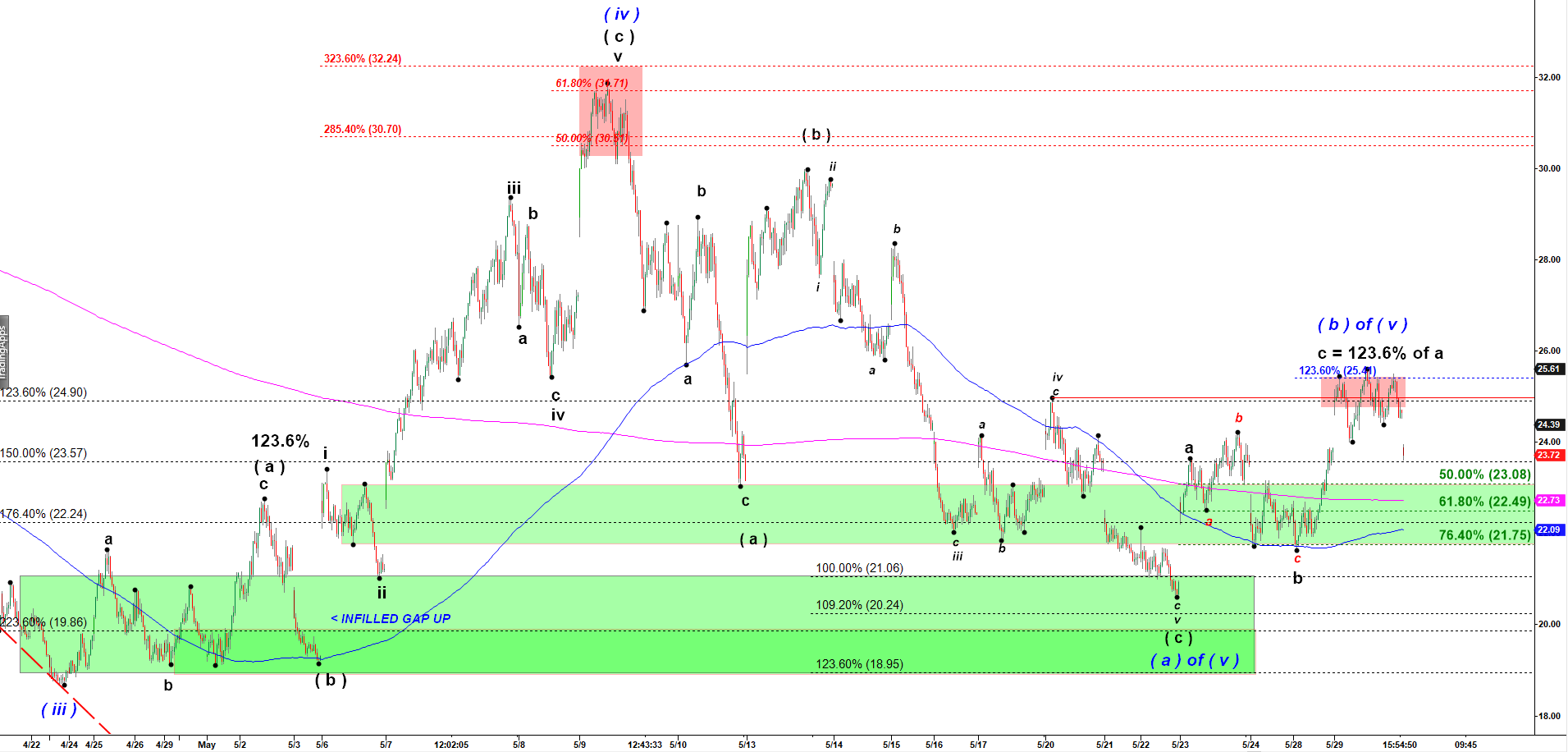Click the 26.00 price axis value

point(1549,351)
